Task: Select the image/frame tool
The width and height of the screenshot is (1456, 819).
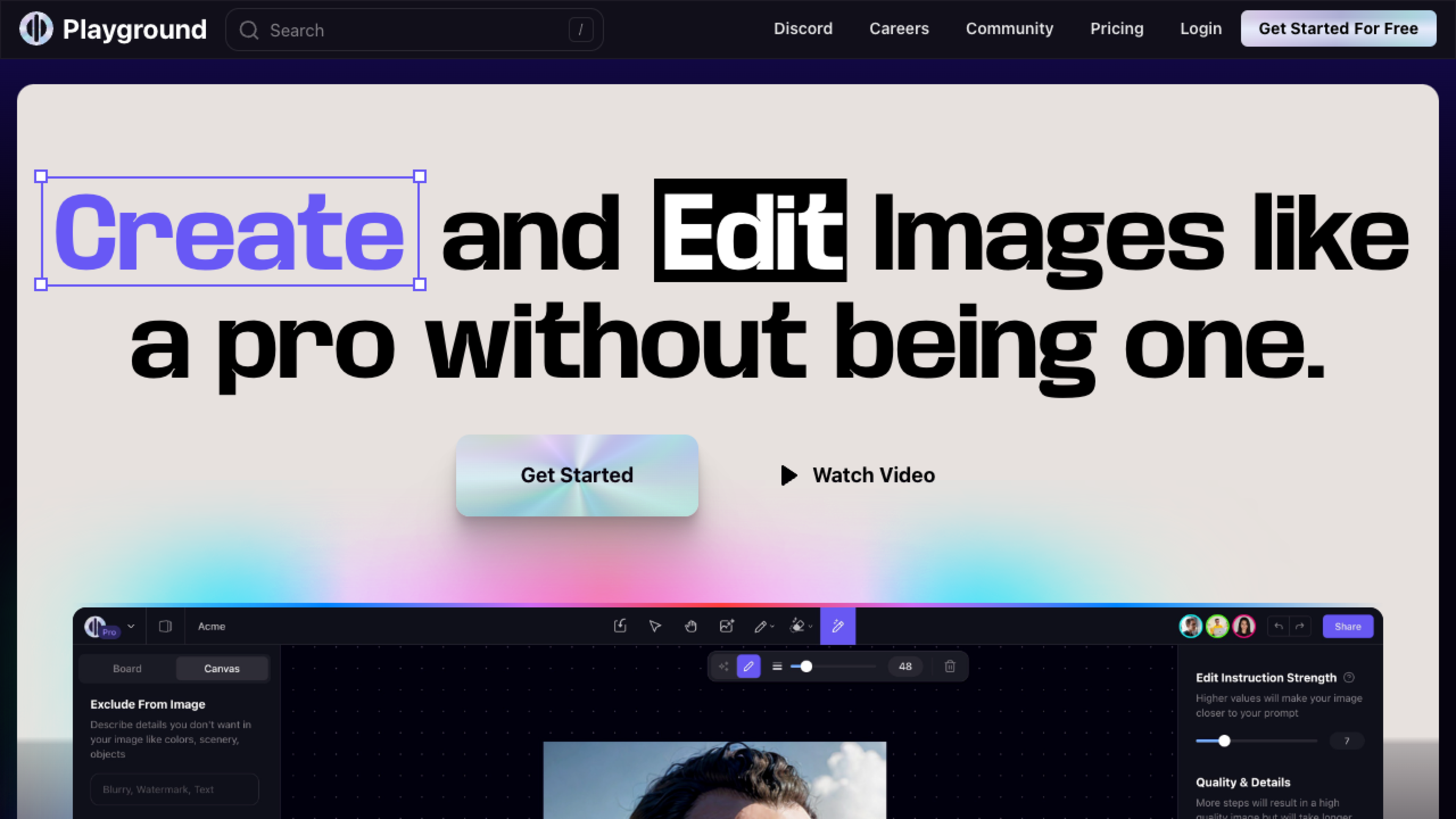Action: 726,626
